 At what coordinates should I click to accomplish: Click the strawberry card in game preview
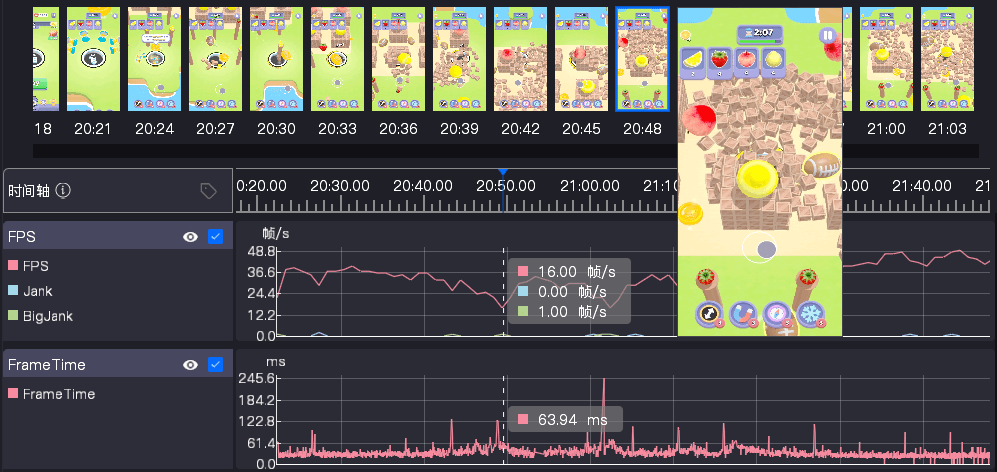pos(719,59)
